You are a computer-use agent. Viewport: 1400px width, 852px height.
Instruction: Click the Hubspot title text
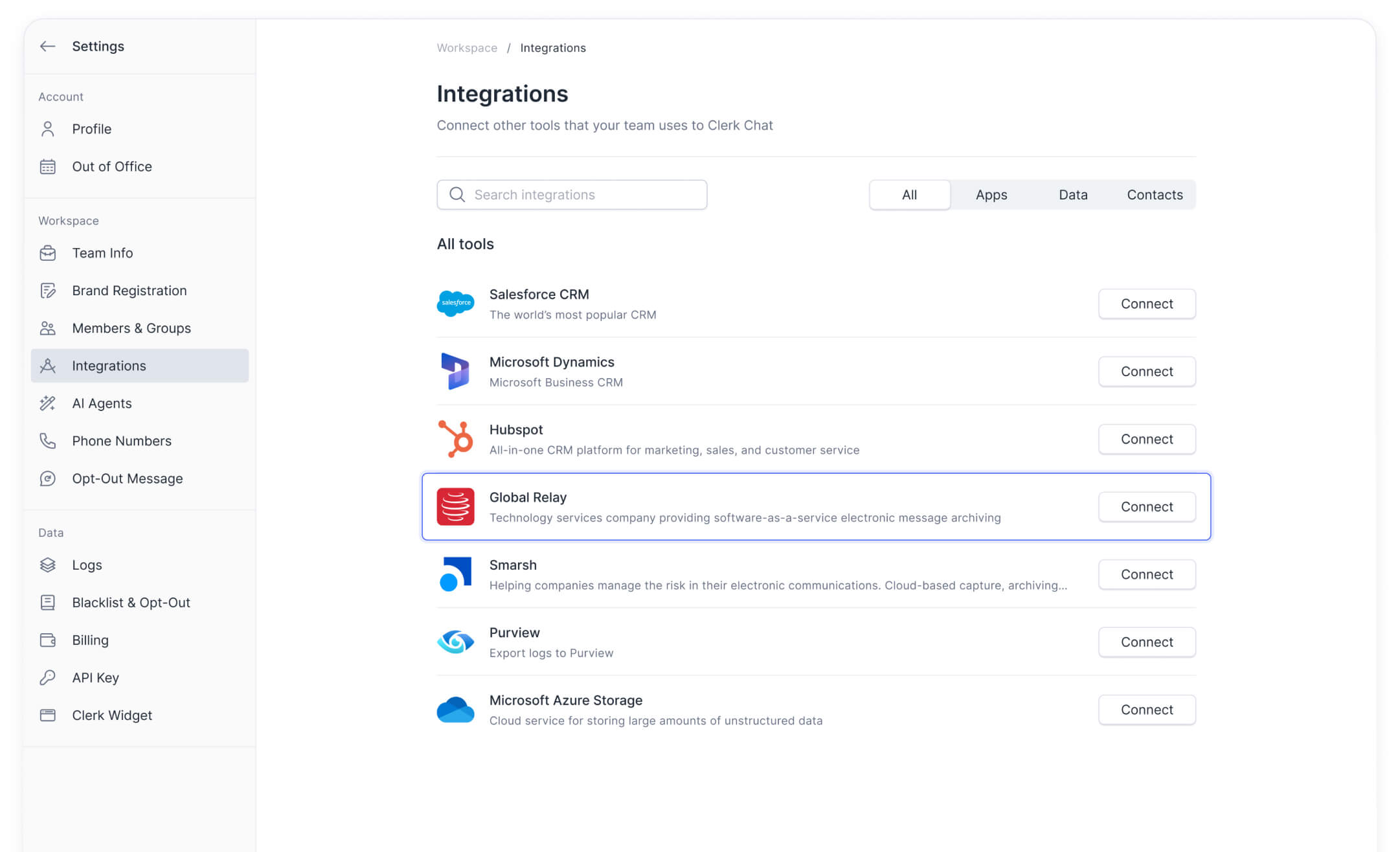[516, 430]
